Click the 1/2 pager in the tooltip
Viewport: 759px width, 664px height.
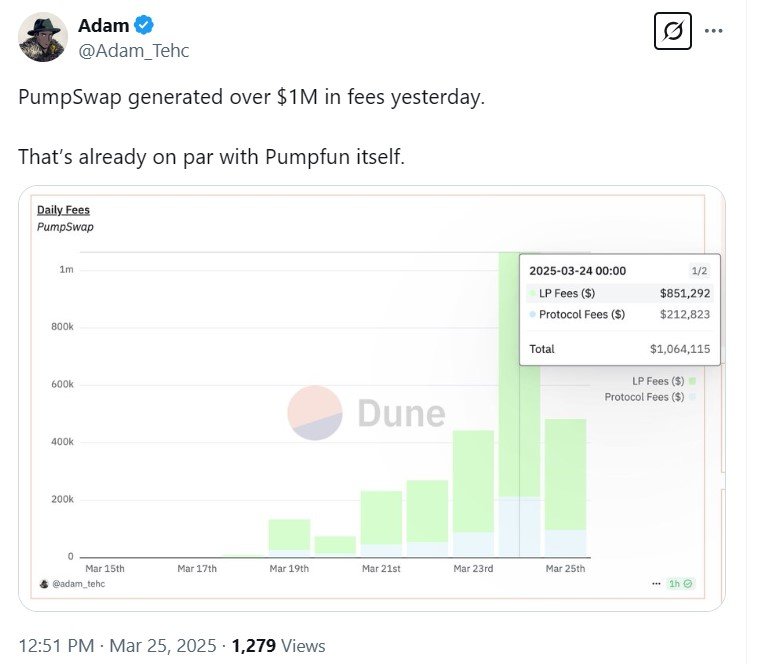pyautogui.click(x=697, y=271)
